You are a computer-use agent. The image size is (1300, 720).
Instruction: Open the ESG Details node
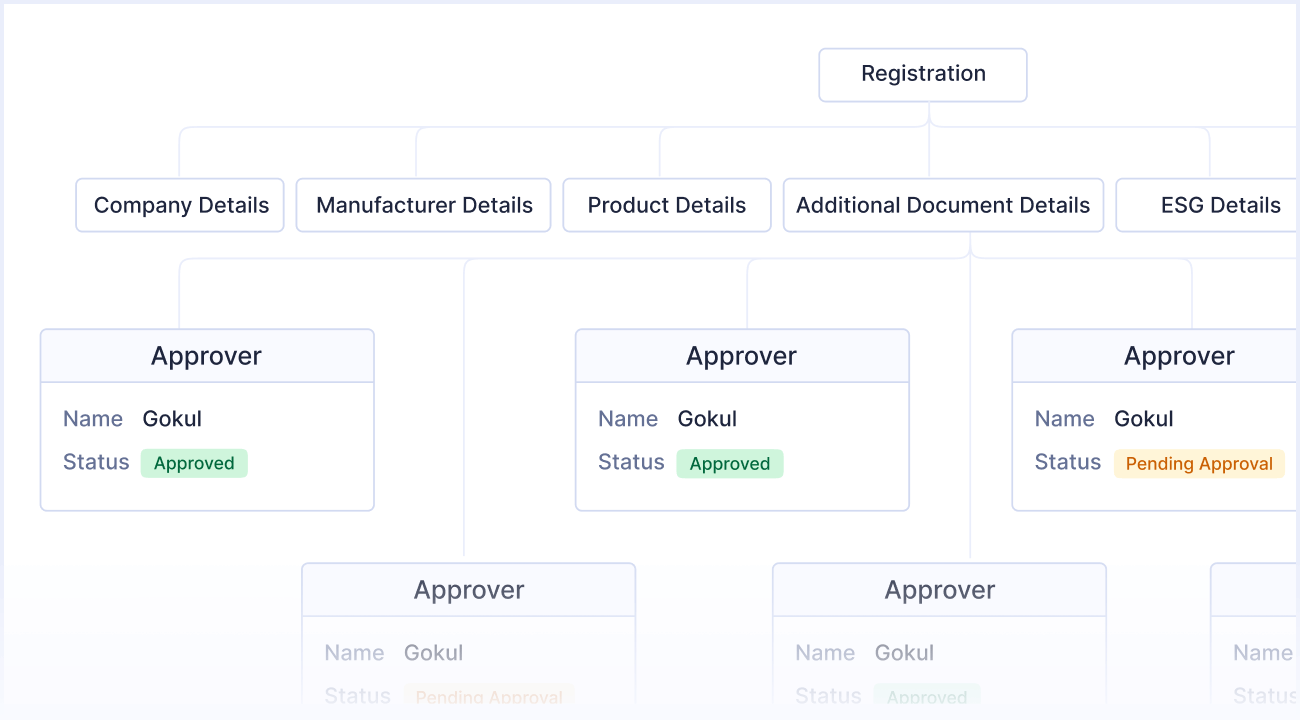(1220, 205)
